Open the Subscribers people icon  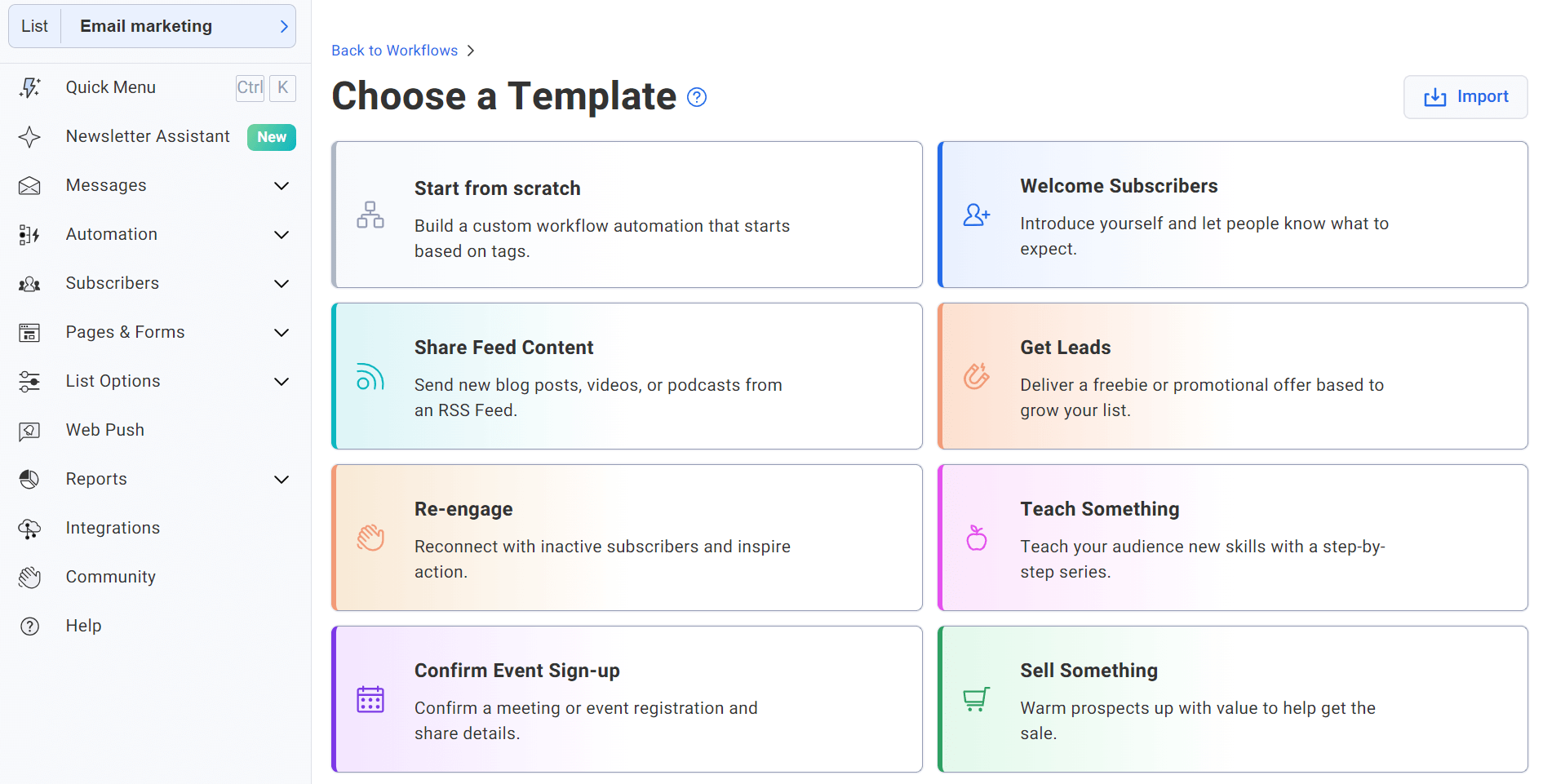point(29,283)
